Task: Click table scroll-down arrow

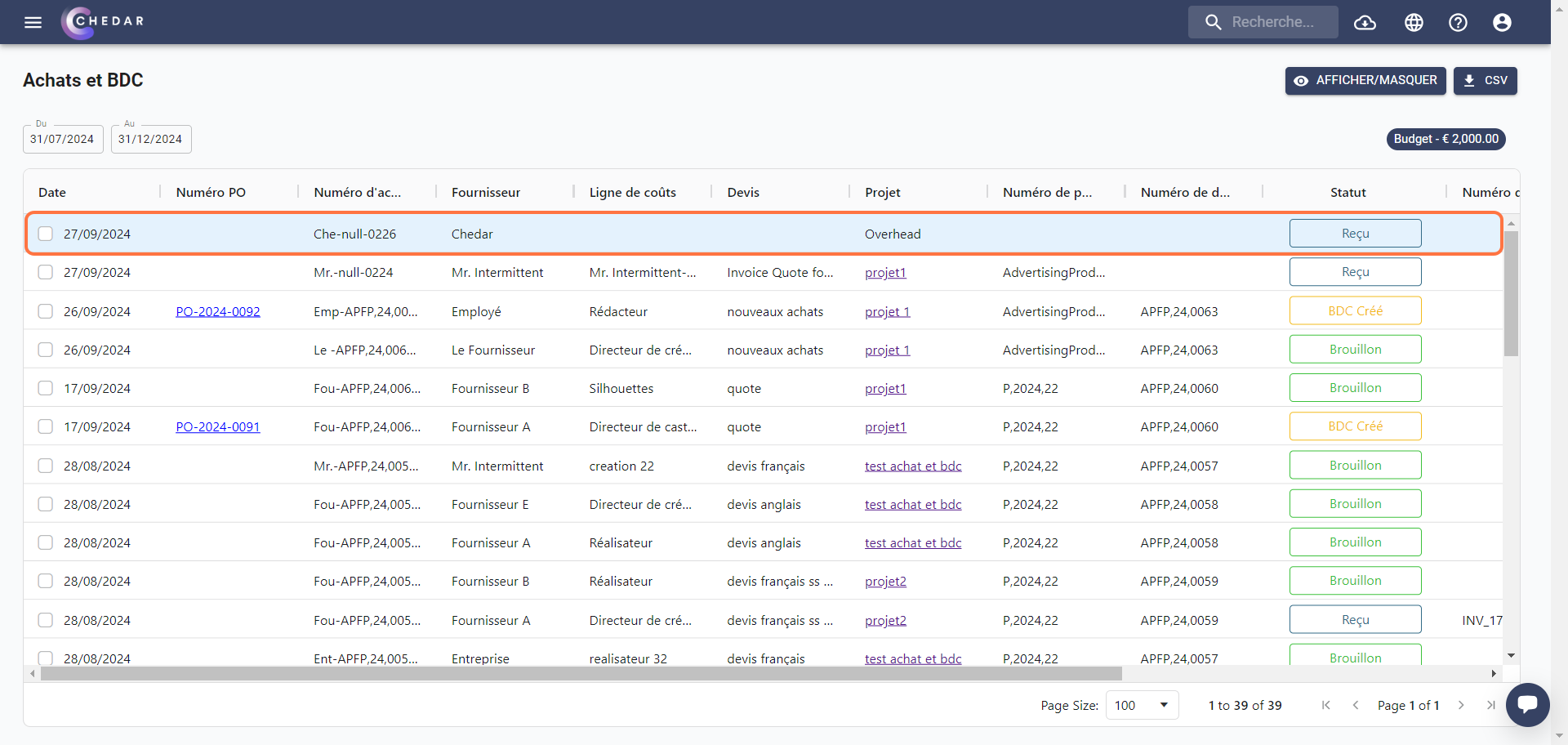Action: [1511, 655]
